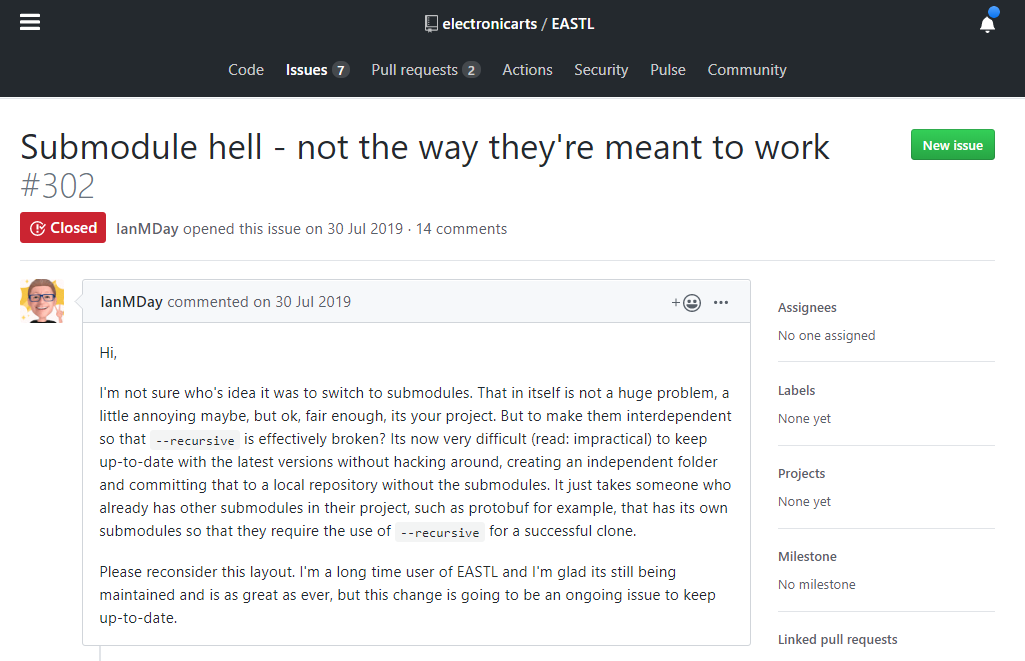Screen dimensions: 1025x661
Task: Open the electronicarts owner link
Action: (x=490, y=24)
